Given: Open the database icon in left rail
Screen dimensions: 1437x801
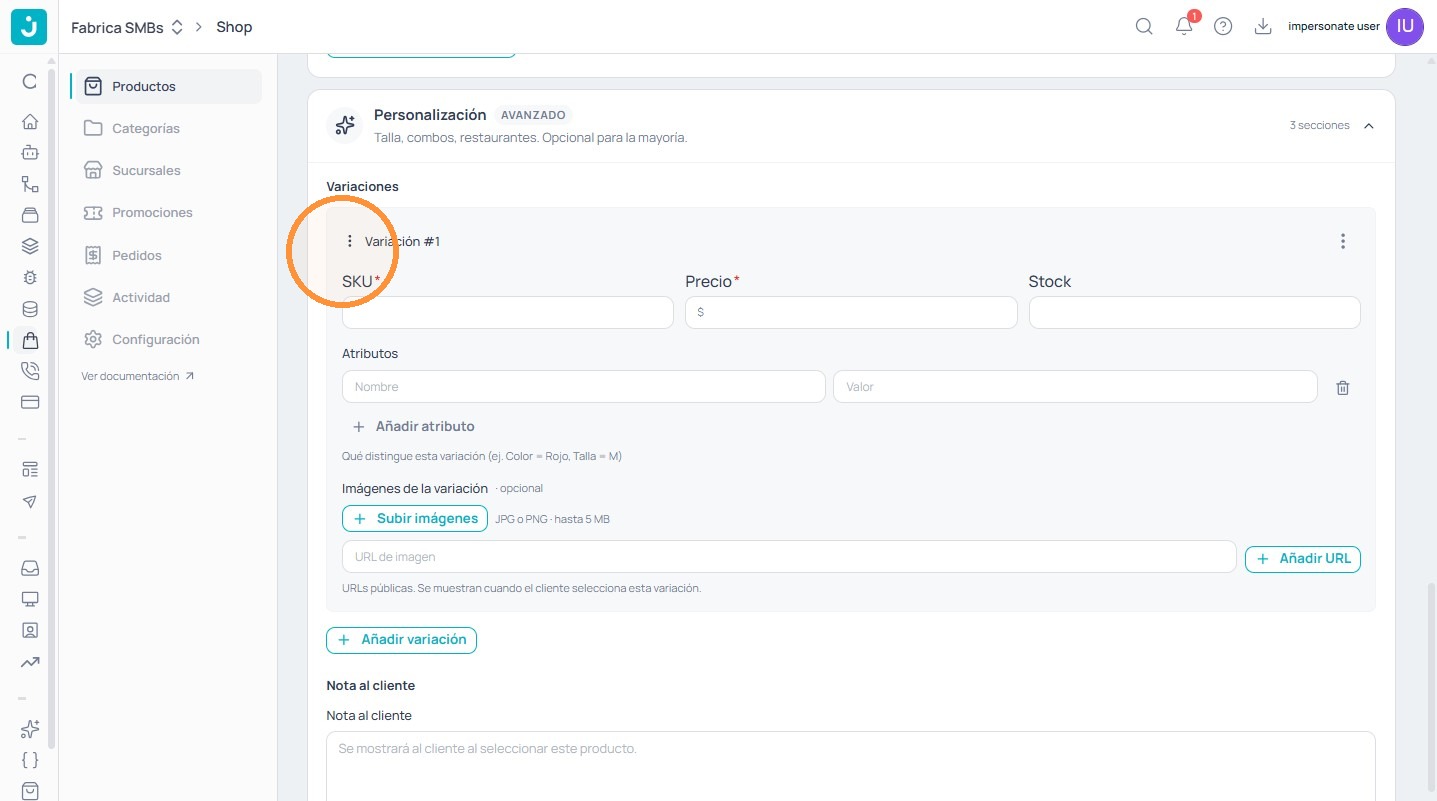Looking at the screenshot, I should [x=30, y=309].
